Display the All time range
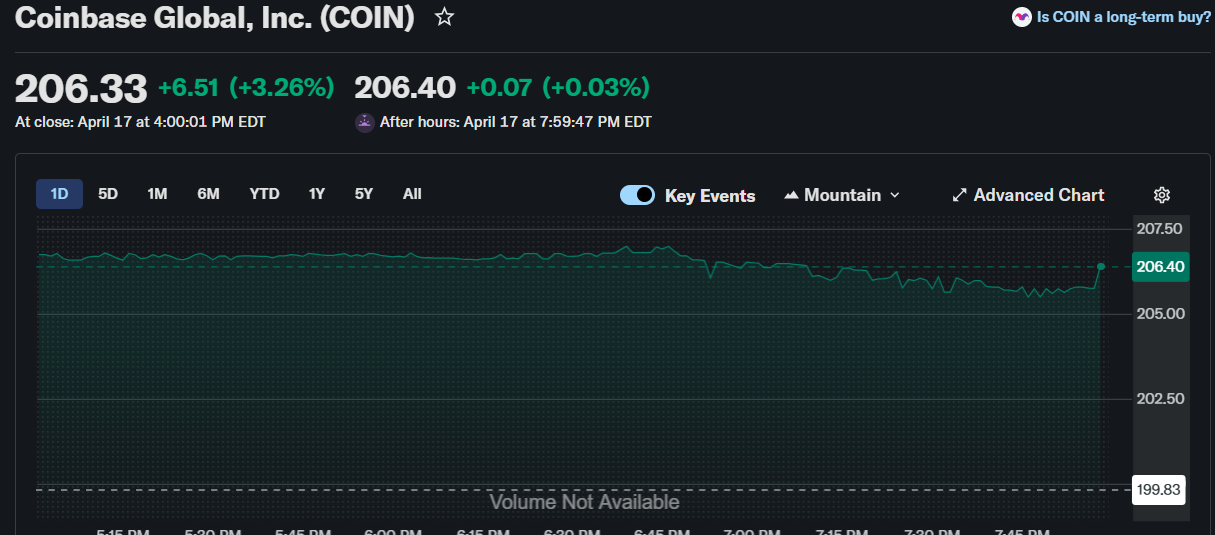1215x535 pixels. point(412,194)
